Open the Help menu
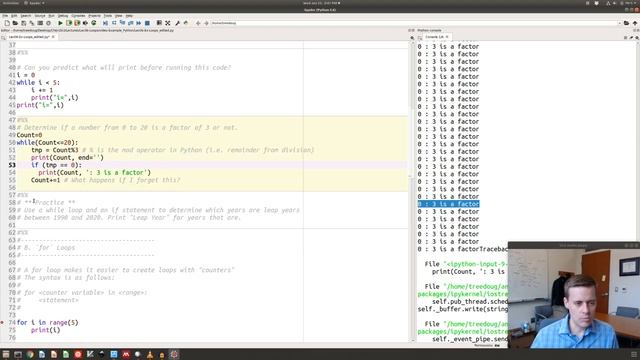Viewport: 640px width, 360px height. [129, 16]
